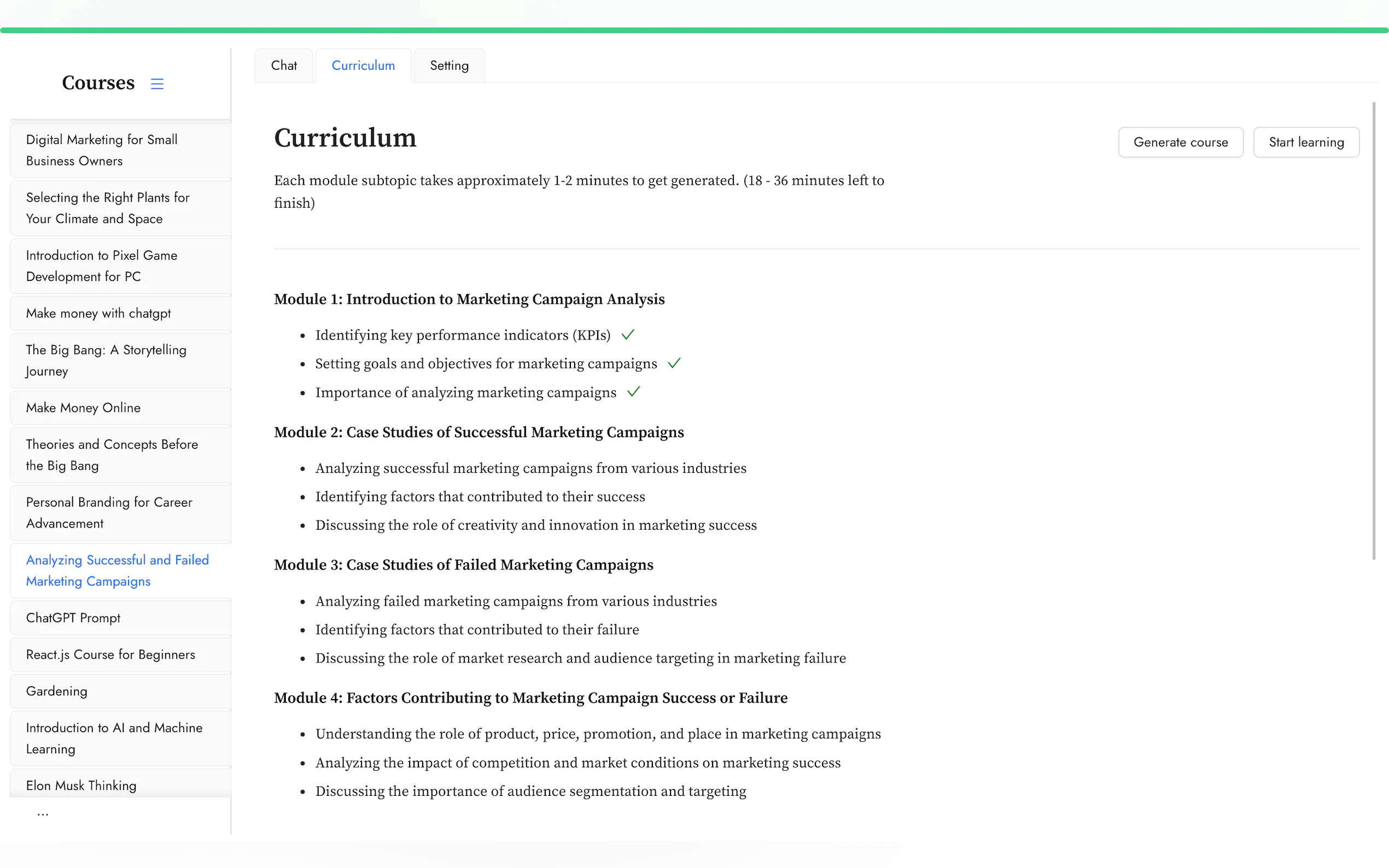This screenshot has height=868, width=1389.
Task: Open Analyzing failed marketing campaigns subtopic
Action: click(x=516, y=601)
